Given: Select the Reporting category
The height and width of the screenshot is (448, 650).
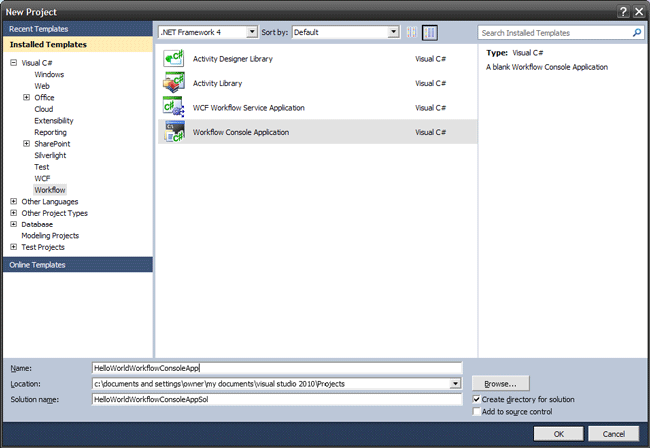Looking at the screenshot, I should tap(51, 132).
